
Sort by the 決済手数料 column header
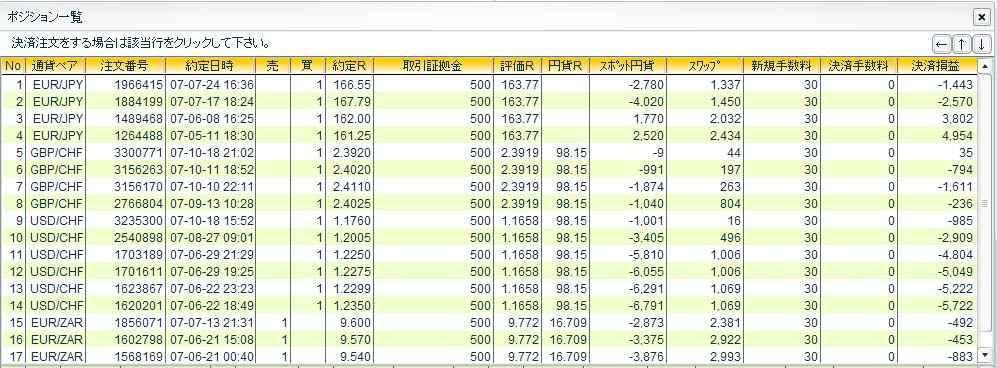pos(858,65)
